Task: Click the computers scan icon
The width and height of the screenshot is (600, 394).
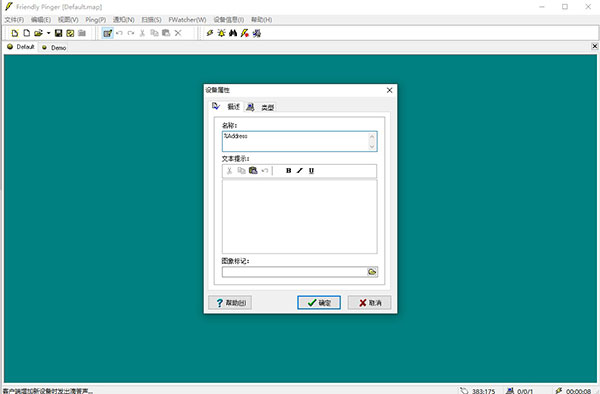Action: 257,33
